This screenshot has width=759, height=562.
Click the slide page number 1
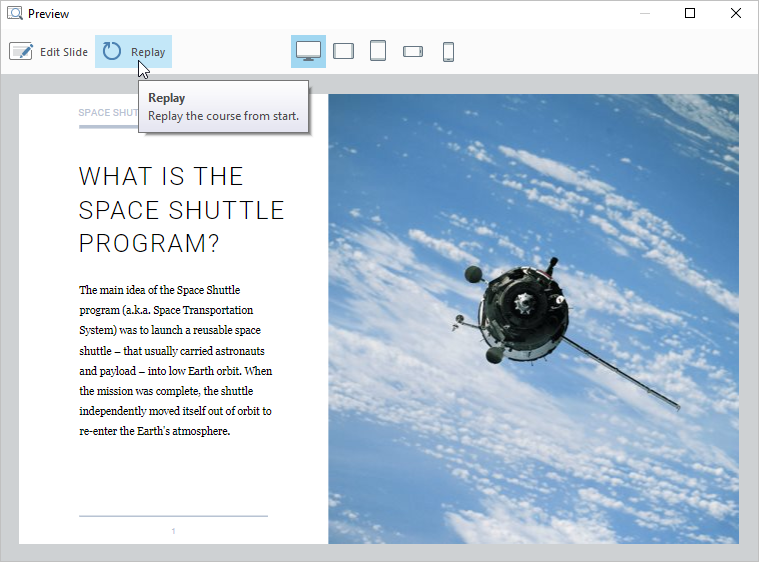click(x=173, y=531)
